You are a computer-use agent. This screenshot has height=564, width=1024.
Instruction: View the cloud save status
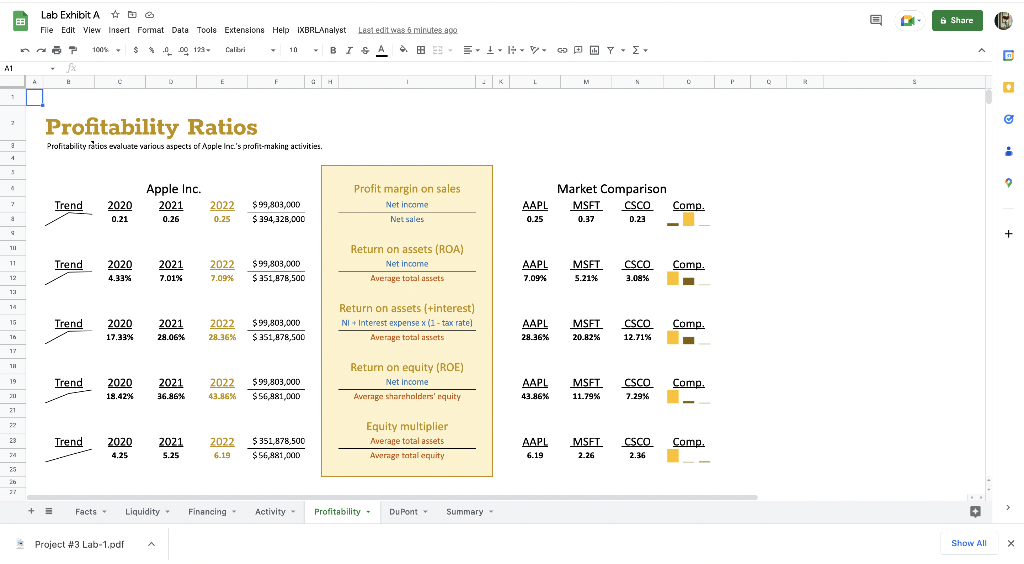pos(150,14)
